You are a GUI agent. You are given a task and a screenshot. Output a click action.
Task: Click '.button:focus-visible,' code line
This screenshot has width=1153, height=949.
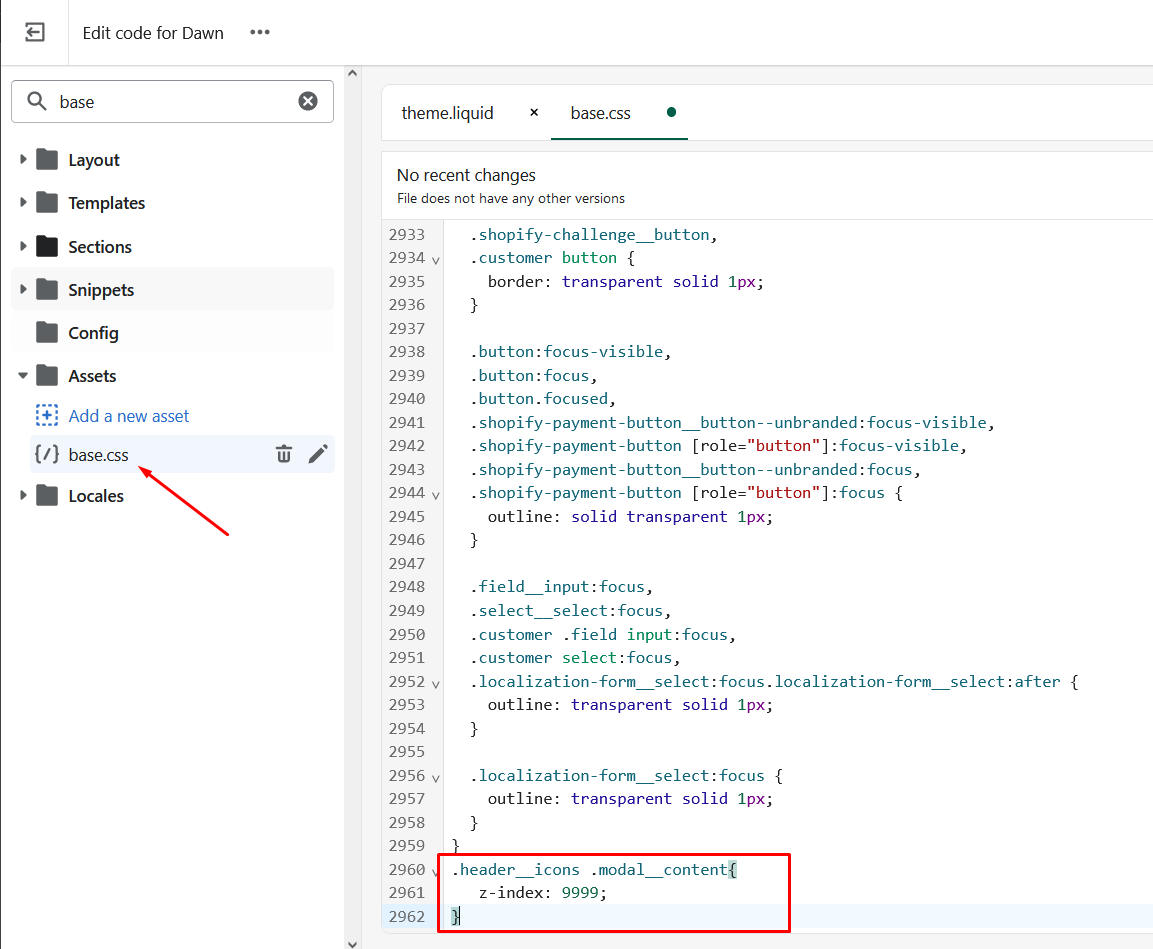[571, 352]
